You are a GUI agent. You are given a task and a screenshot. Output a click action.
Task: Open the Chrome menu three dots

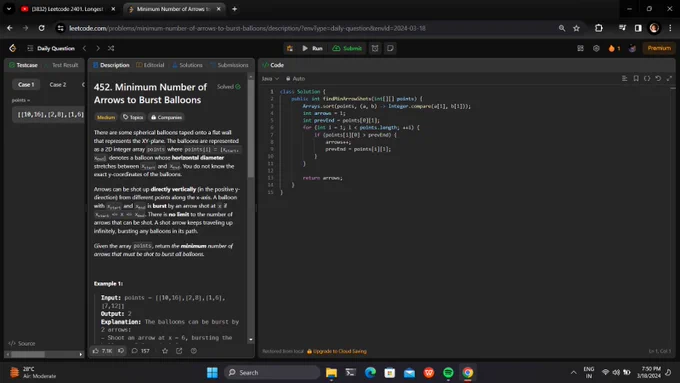(670, 28)
